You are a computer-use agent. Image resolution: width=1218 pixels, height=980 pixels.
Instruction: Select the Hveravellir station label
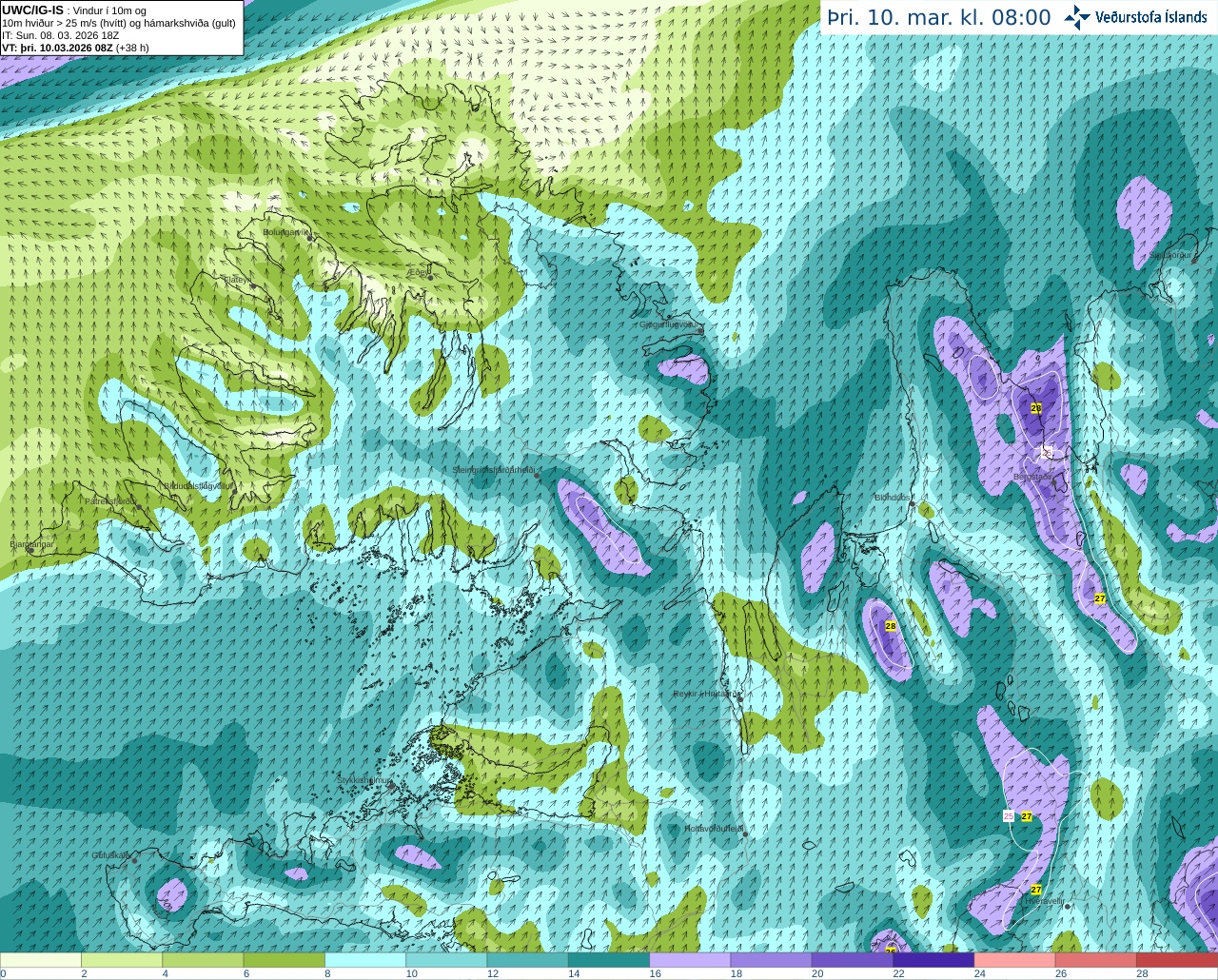[1043, 900]
